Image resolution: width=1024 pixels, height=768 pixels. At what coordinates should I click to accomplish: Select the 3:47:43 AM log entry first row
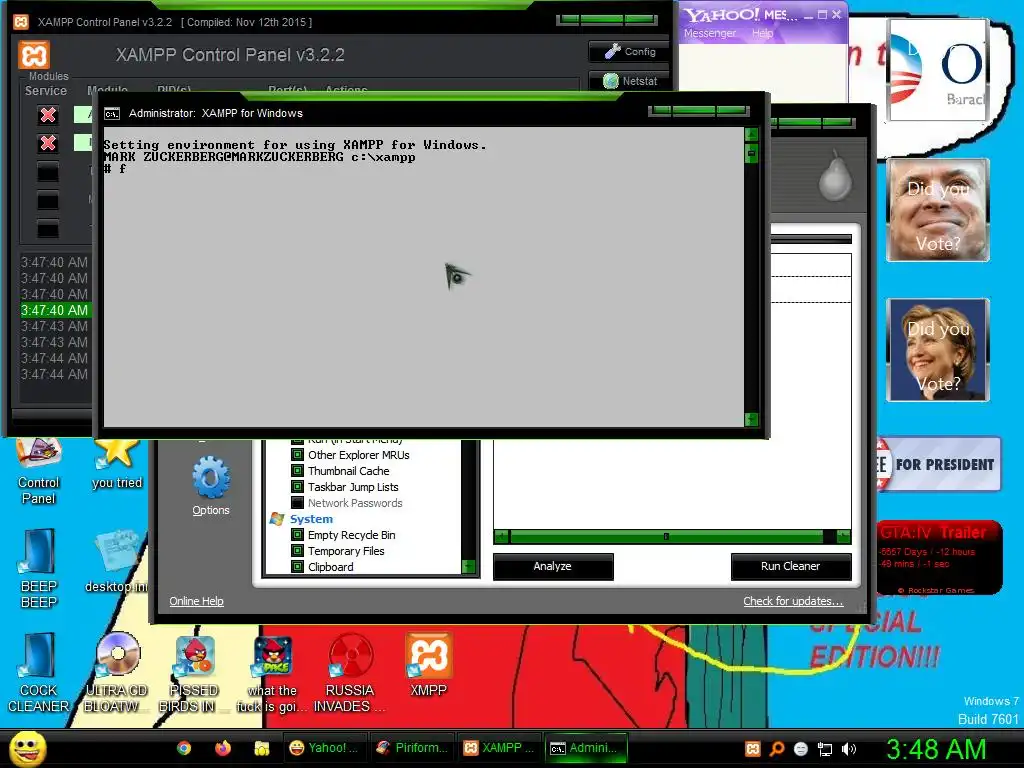pyautogui.click(x=55, y=326)
